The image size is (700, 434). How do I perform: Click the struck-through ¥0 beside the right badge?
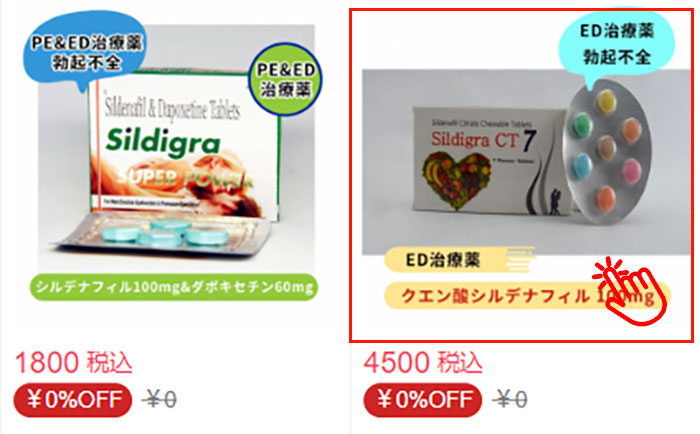510,399
